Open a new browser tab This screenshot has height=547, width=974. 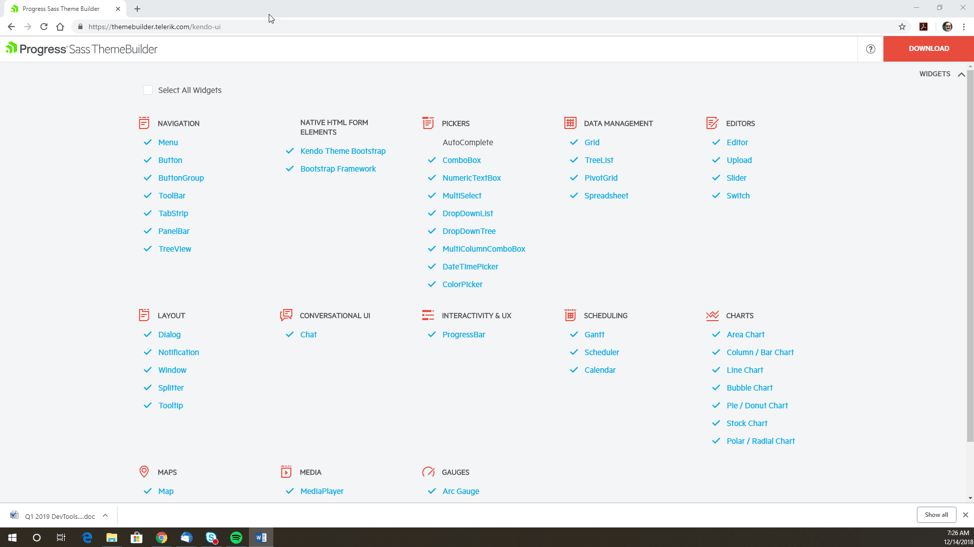click(137, 9)
